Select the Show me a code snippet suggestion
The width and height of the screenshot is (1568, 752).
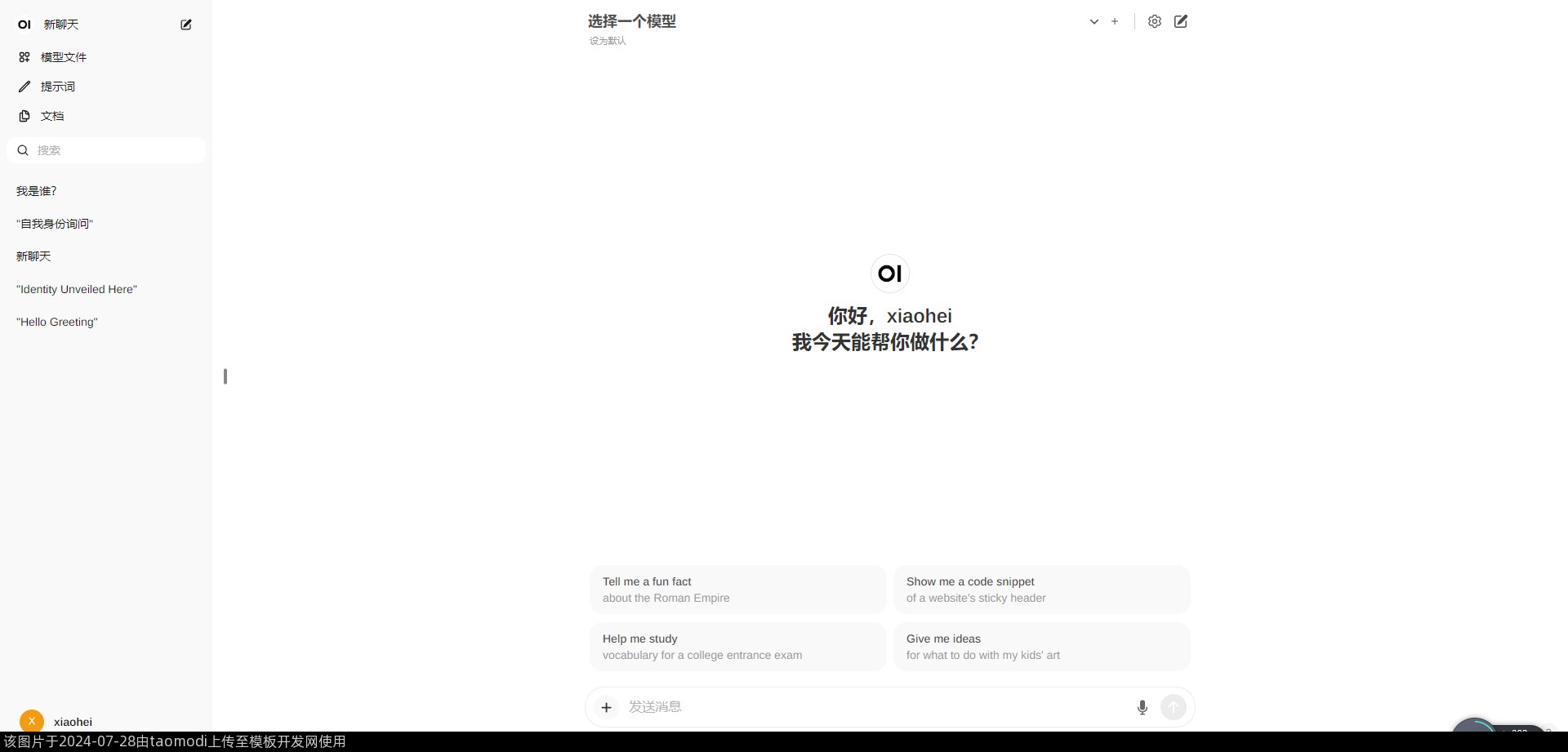pyautogui.click(x=1041, y=590)
